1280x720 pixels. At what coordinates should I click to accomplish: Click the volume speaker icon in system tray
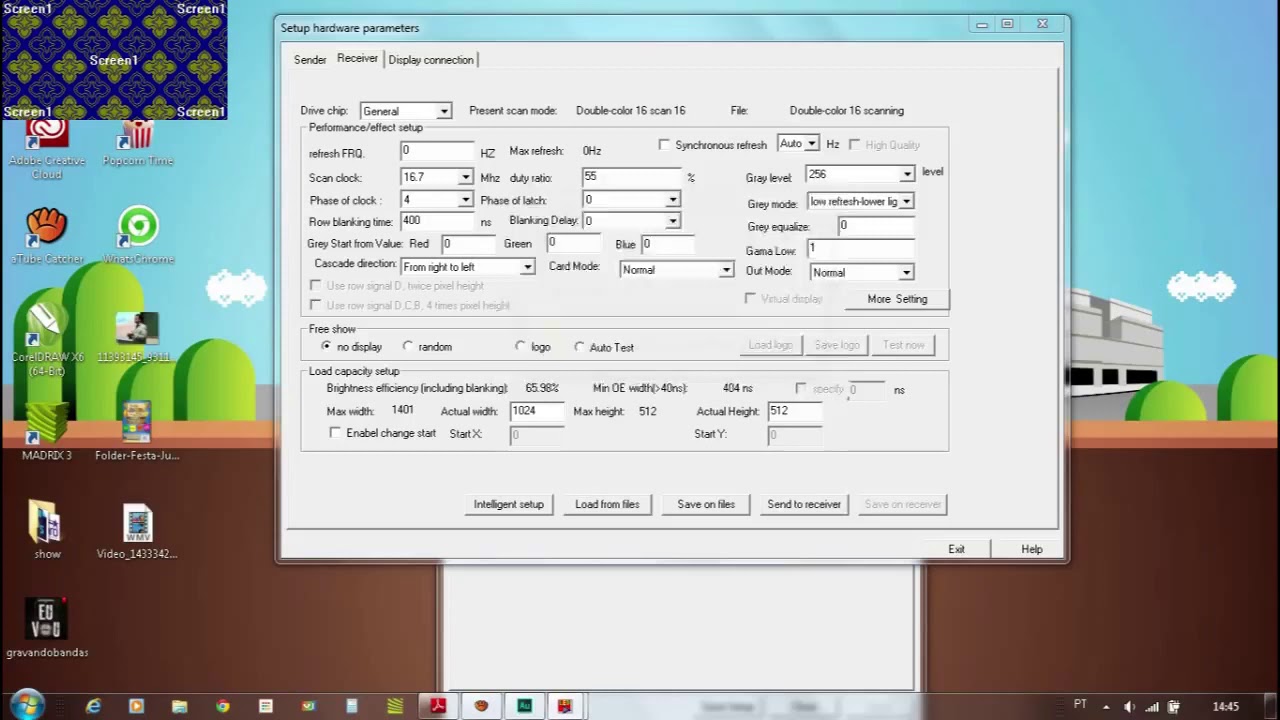1129,706
